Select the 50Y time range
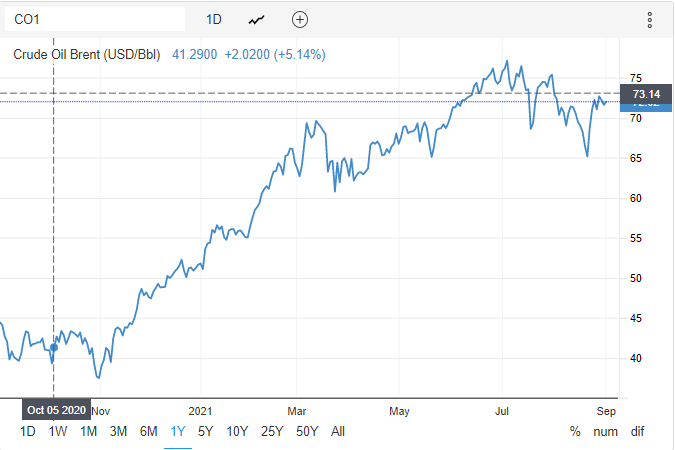Image resolution: width=675 pixels, height=450 pixels. click(306, 431)
